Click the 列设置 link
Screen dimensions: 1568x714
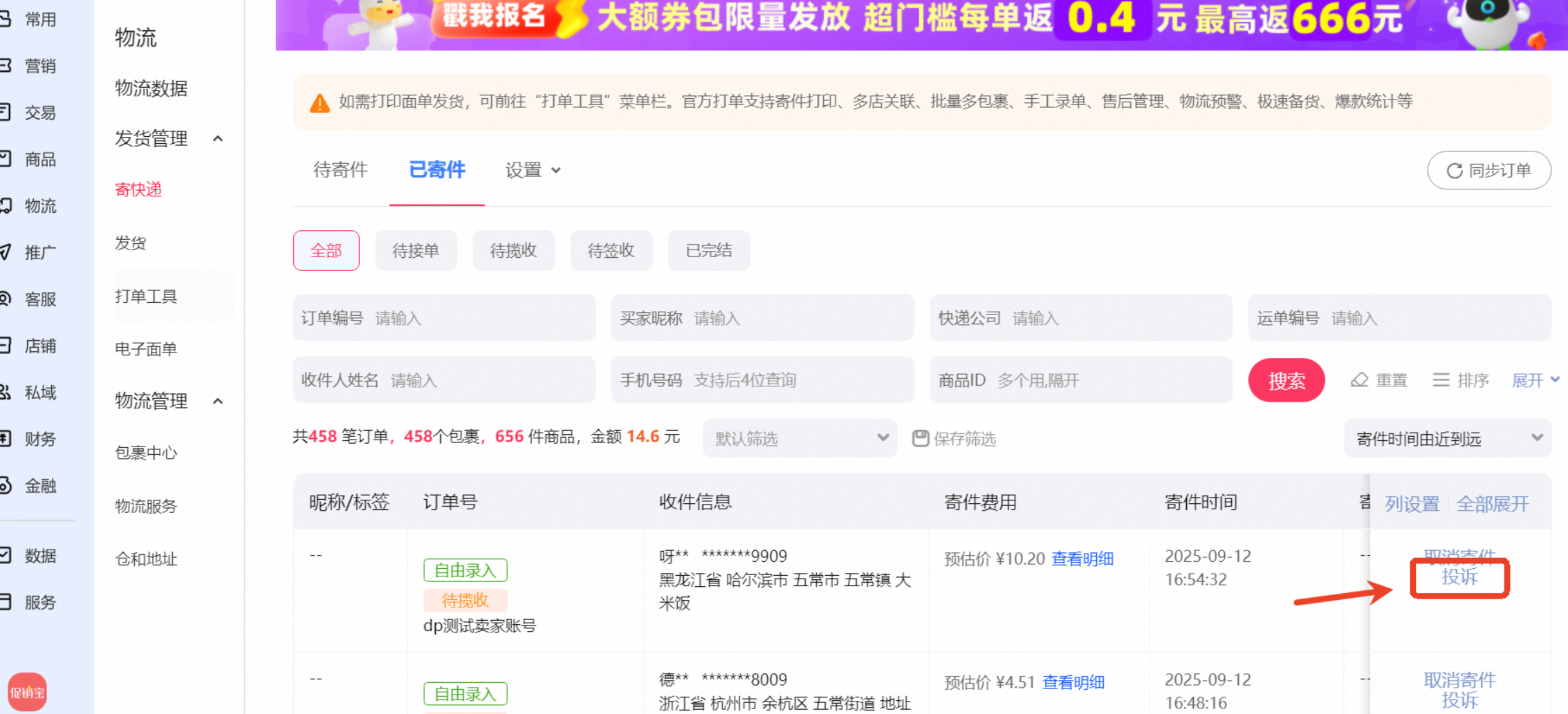1412,504
